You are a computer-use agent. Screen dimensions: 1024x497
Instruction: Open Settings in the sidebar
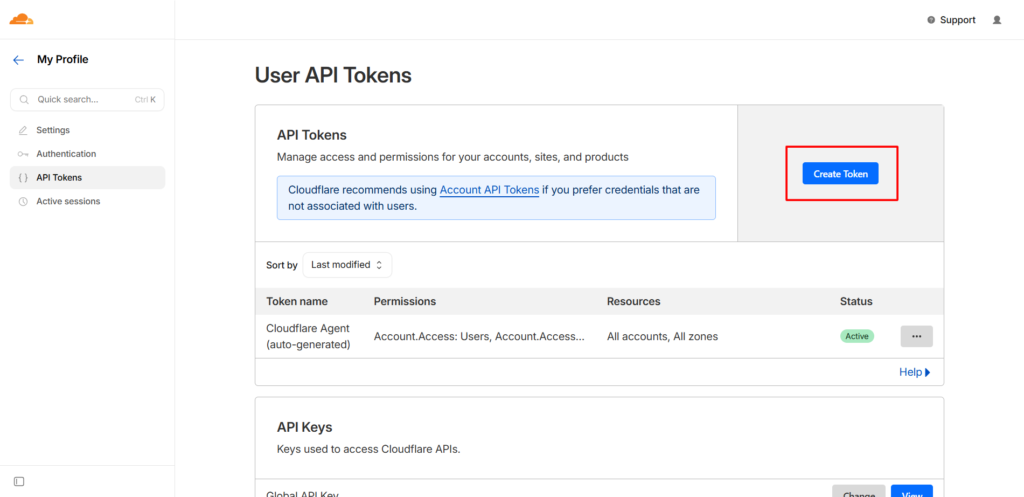pos(88,130)
